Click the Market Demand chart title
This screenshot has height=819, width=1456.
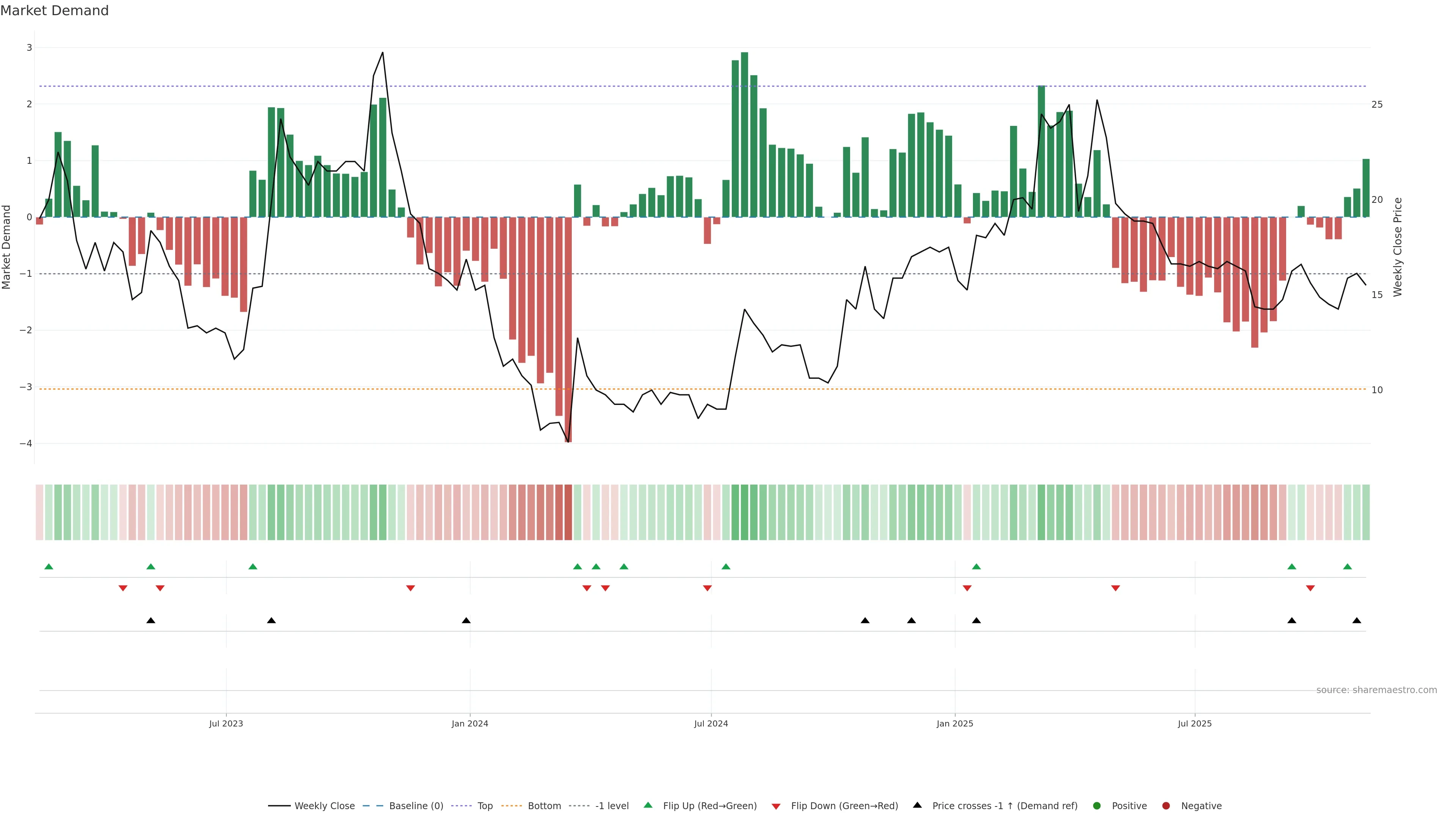pos(54,11)
